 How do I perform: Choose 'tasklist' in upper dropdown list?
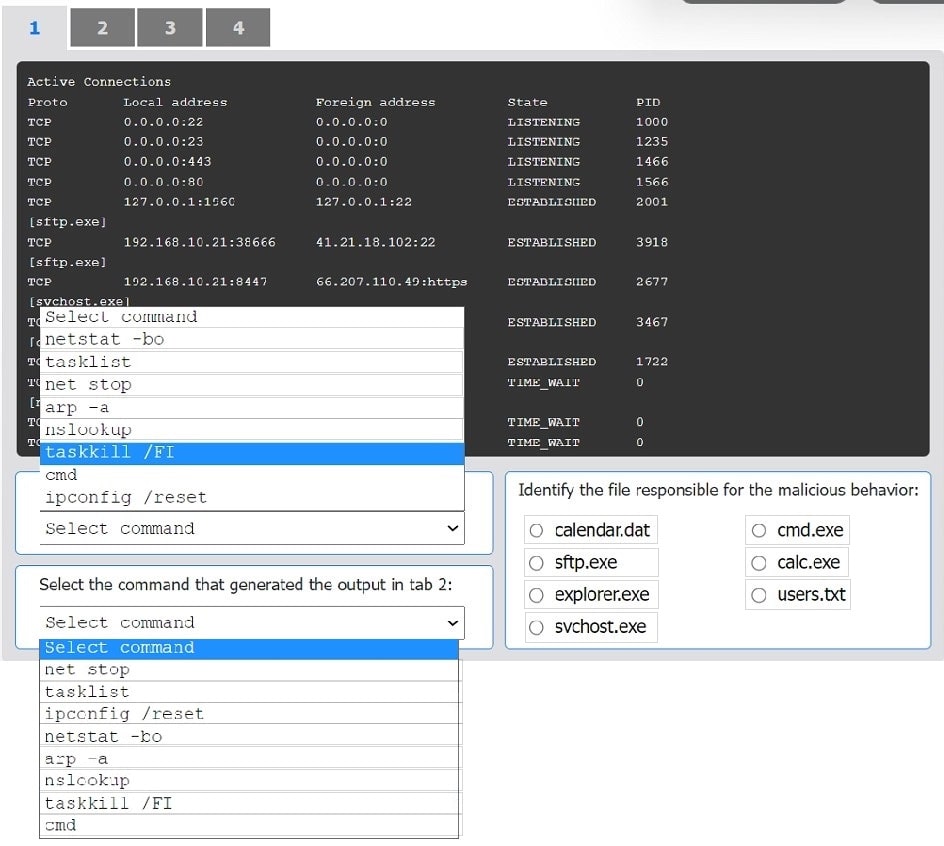(x=252, y=362)
